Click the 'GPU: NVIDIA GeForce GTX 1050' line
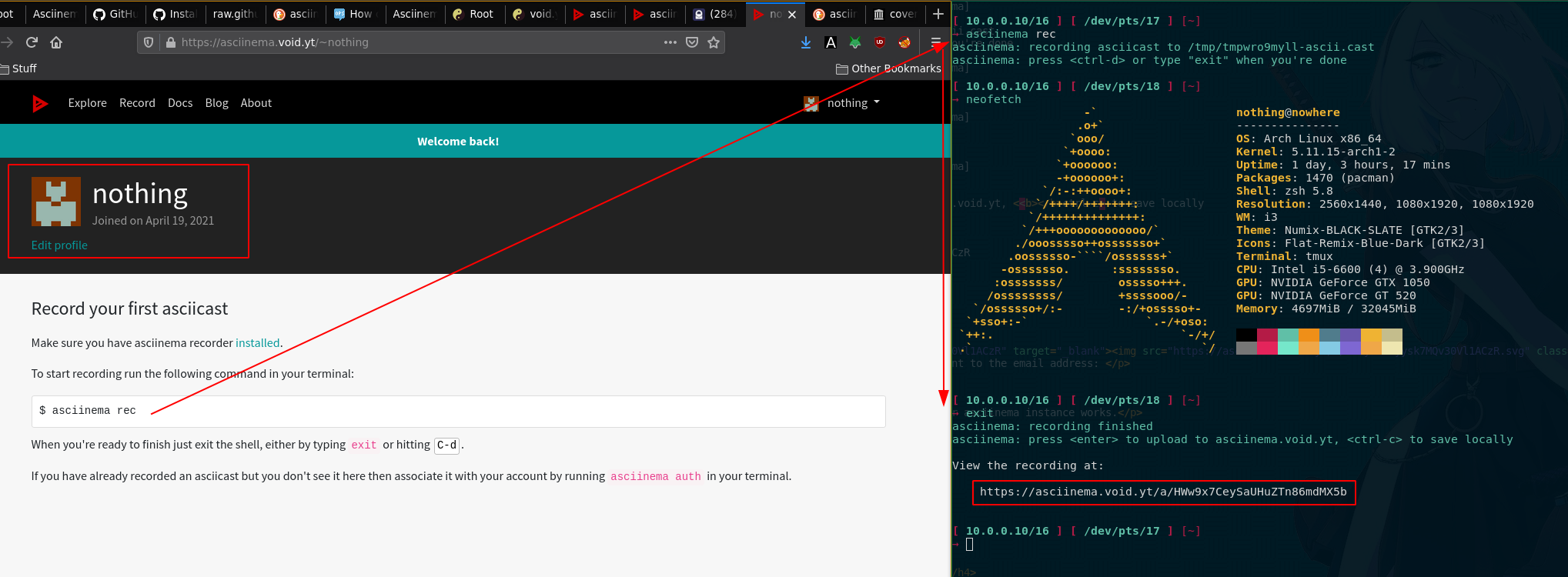The image size is (1568, 577). 1333,282
